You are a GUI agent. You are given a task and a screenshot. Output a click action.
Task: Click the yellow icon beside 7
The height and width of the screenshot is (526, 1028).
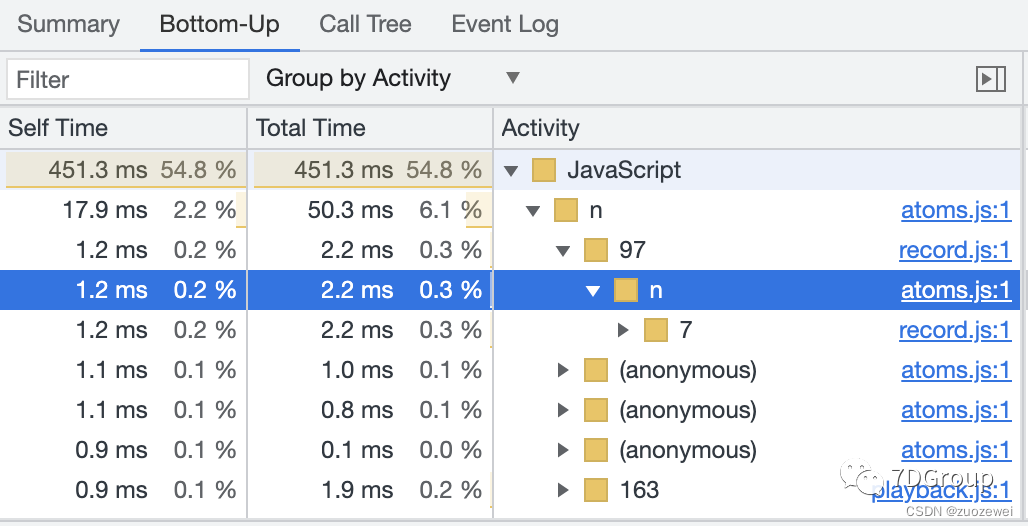(x=656, y=330)
